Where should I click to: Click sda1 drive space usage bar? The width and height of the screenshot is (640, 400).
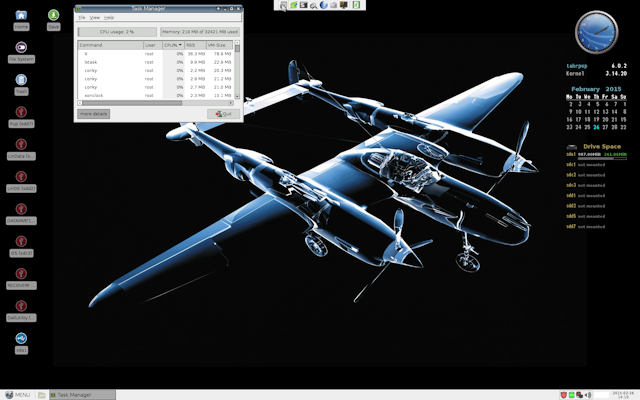point(602,158)
